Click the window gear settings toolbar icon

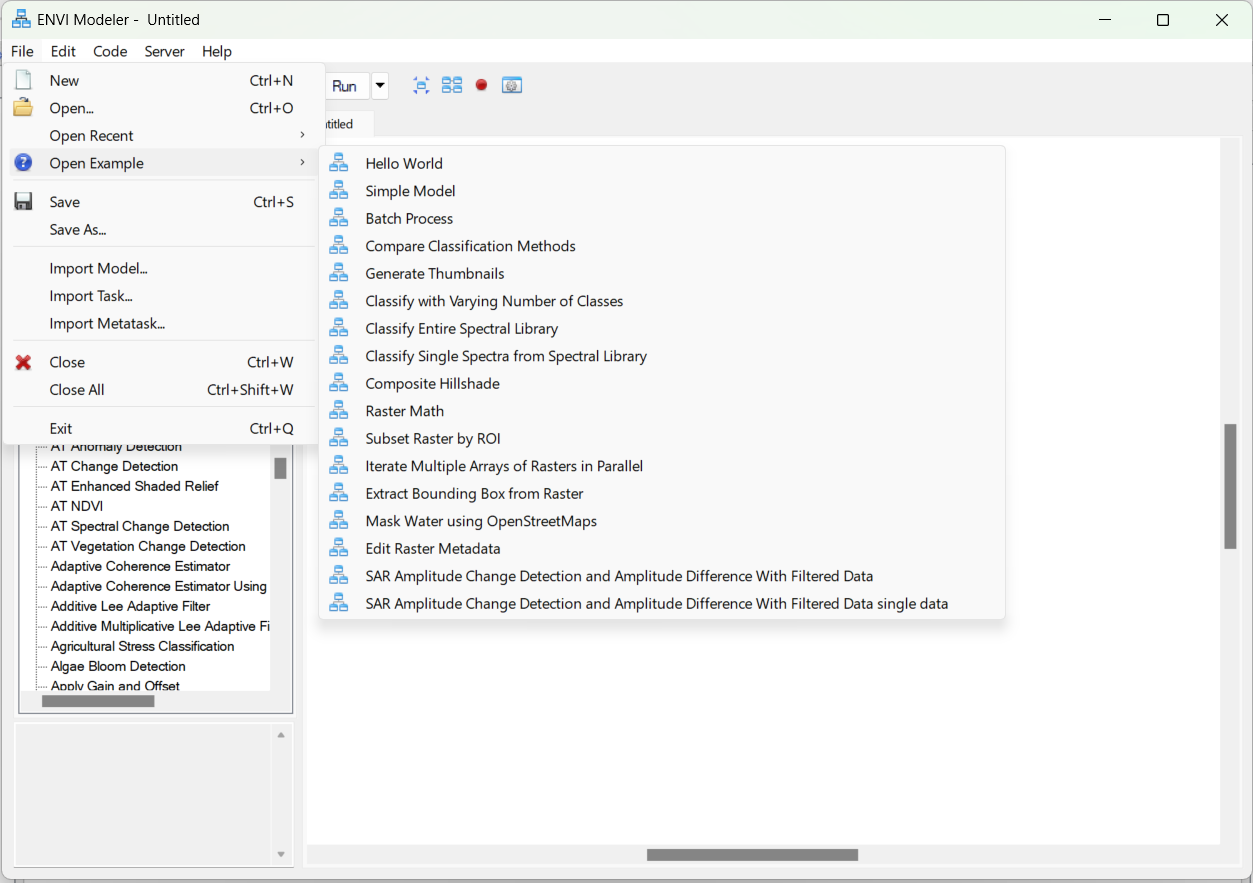(x=512, y=86)
